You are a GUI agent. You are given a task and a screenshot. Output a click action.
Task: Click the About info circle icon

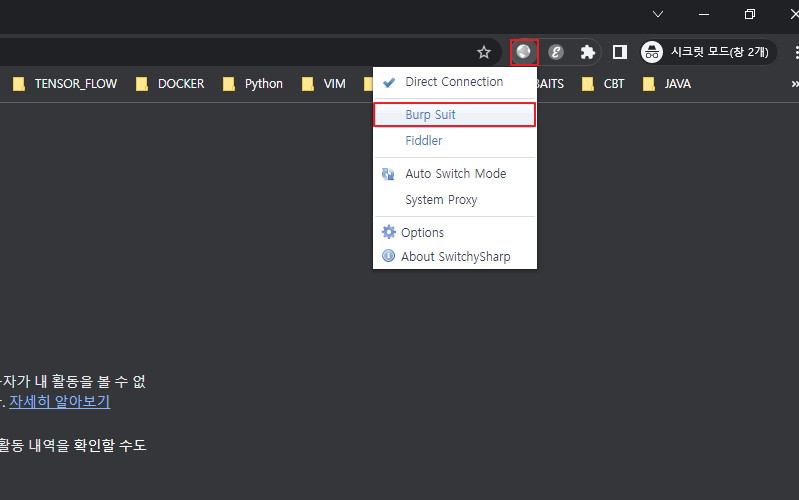[388, 256]
